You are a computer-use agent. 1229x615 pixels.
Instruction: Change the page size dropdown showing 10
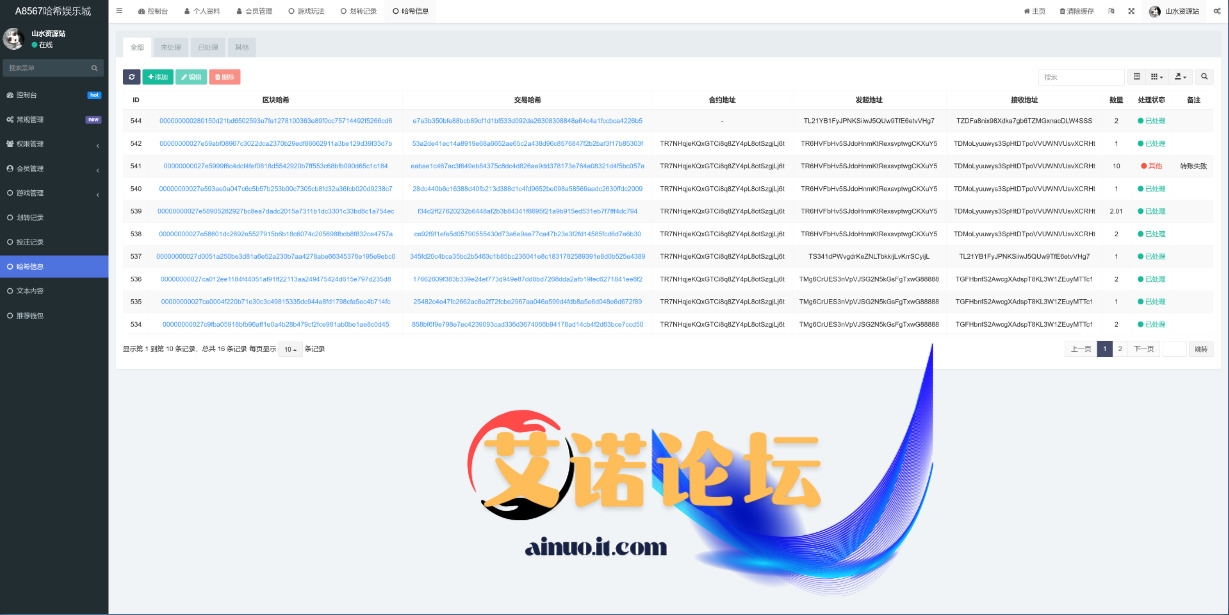(290, 350)
